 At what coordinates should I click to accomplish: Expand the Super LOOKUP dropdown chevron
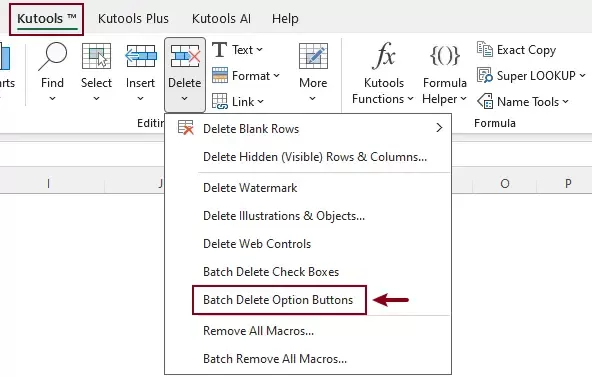pos(583,75)
